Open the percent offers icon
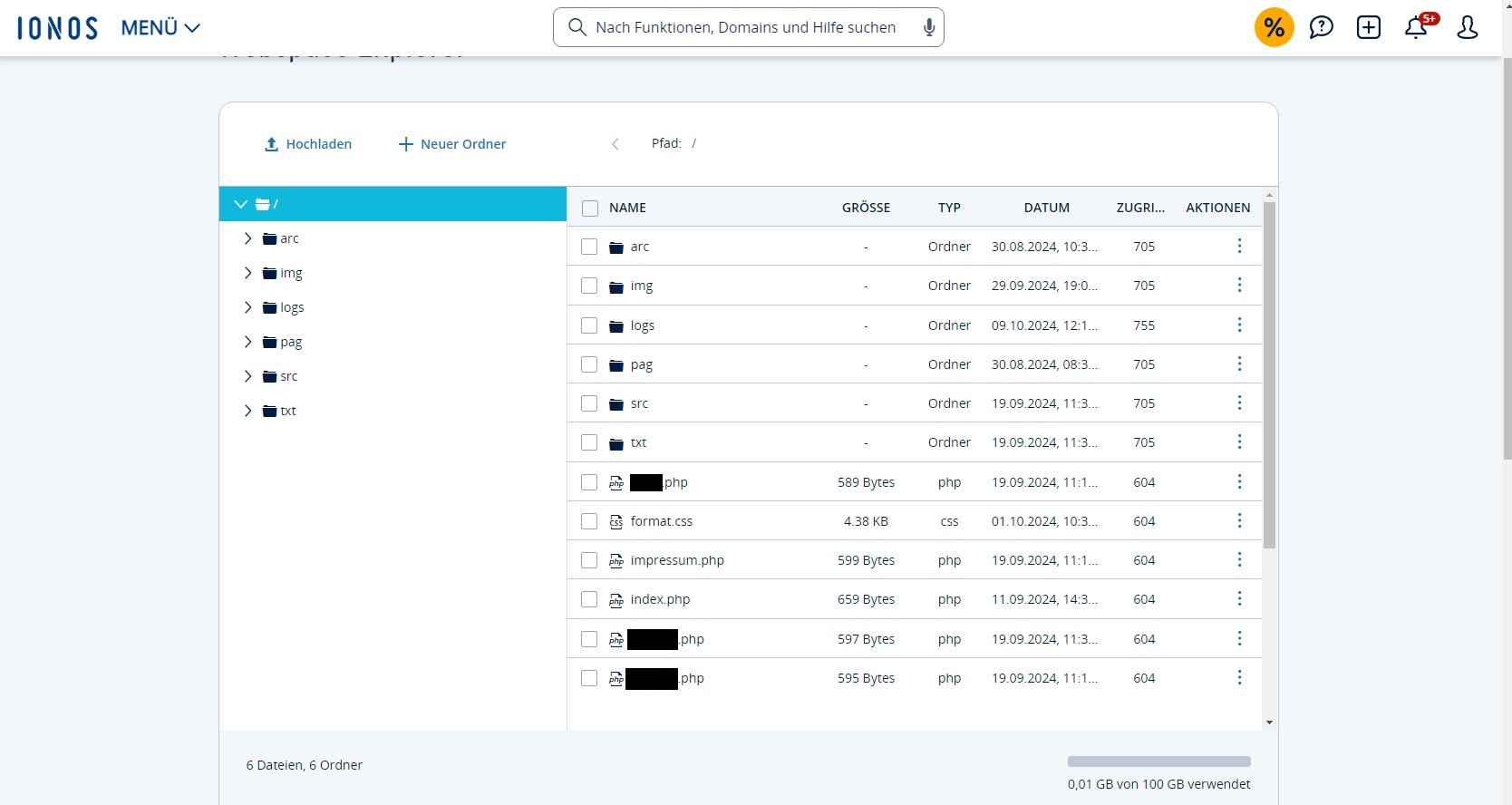This screenshot has height=805, width=1512. tap(1274, 27)
